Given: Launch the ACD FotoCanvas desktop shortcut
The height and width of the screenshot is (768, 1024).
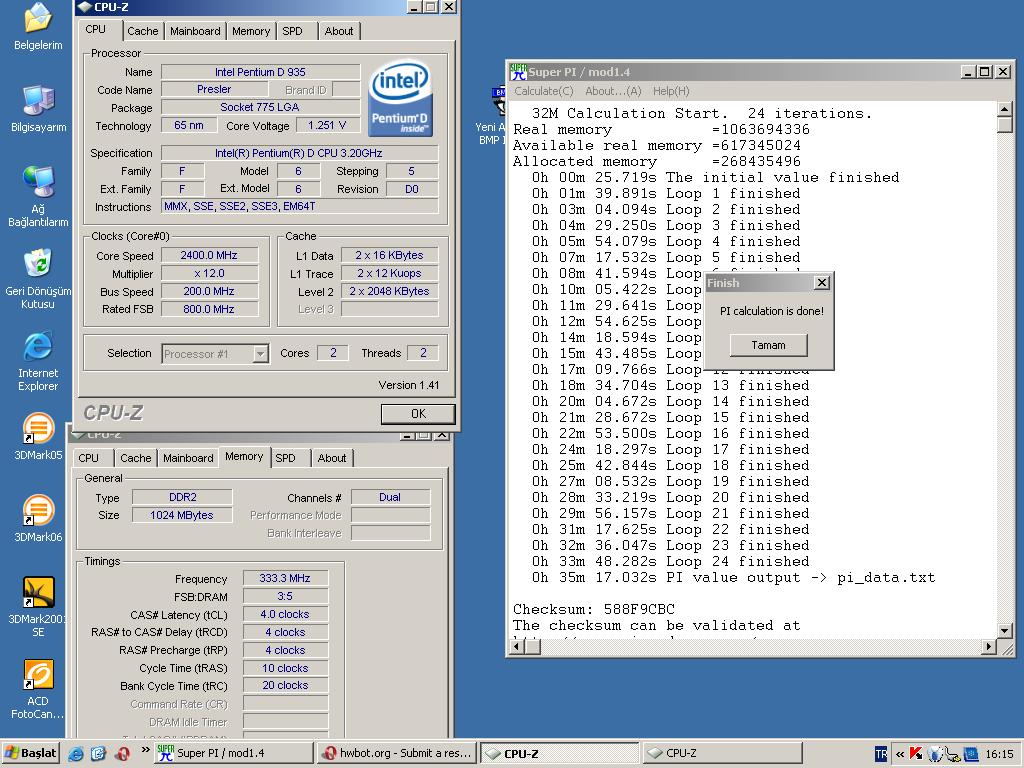Looking at the screenshot, I should point(38,690).
